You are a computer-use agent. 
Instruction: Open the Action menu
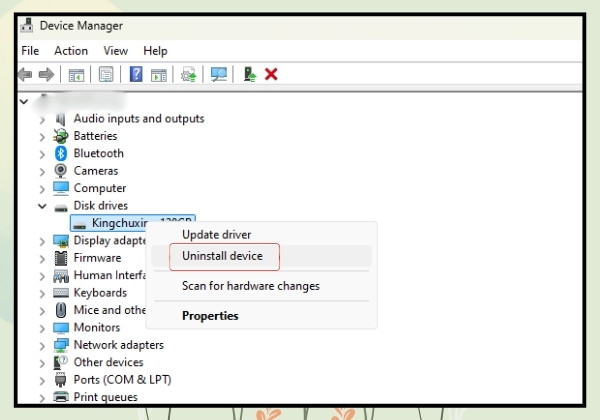71,50
